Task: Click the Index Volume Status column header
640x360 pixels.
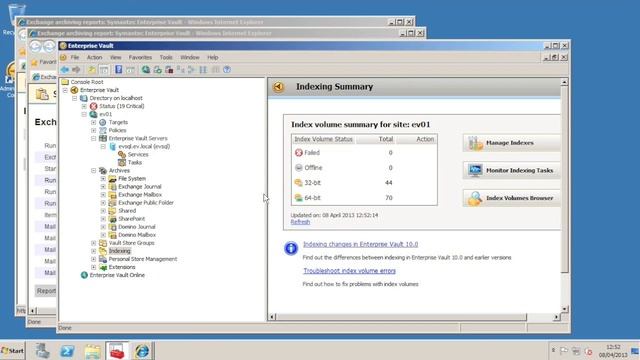Action: (324, 139)
